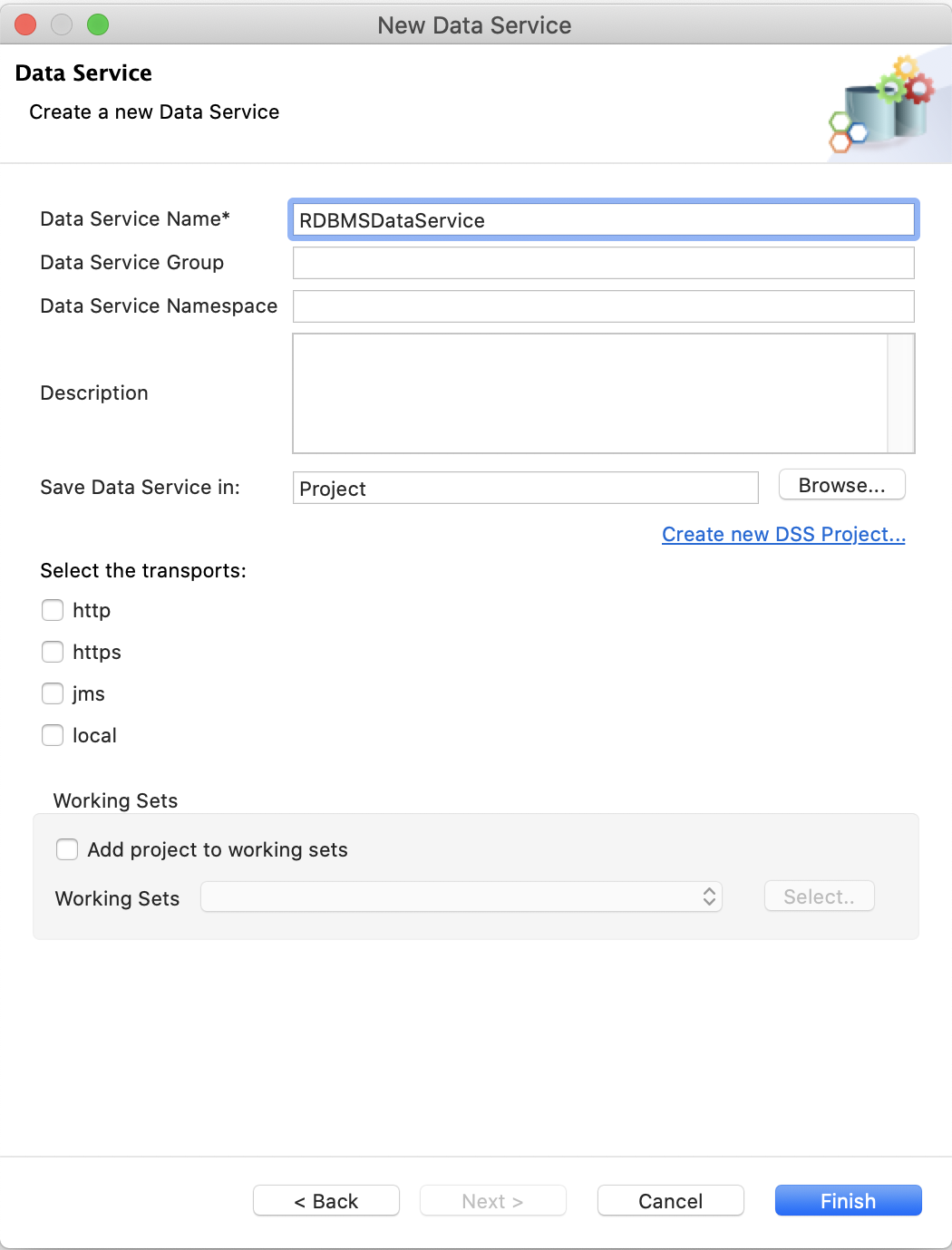Focus the Data Service Name field
Image resolution: width=952 pixels, height=1250 pixels.
(x=604, y=219)
